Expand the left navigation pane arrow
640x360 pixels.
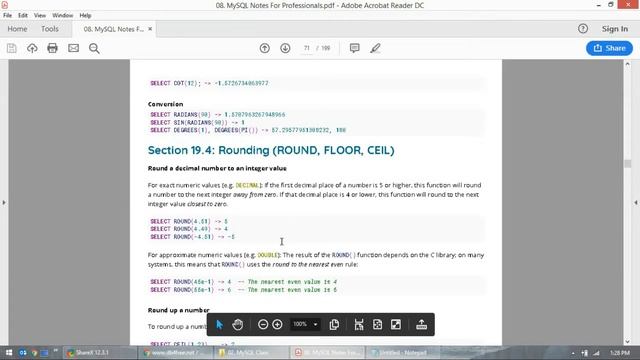click(4, 202)
